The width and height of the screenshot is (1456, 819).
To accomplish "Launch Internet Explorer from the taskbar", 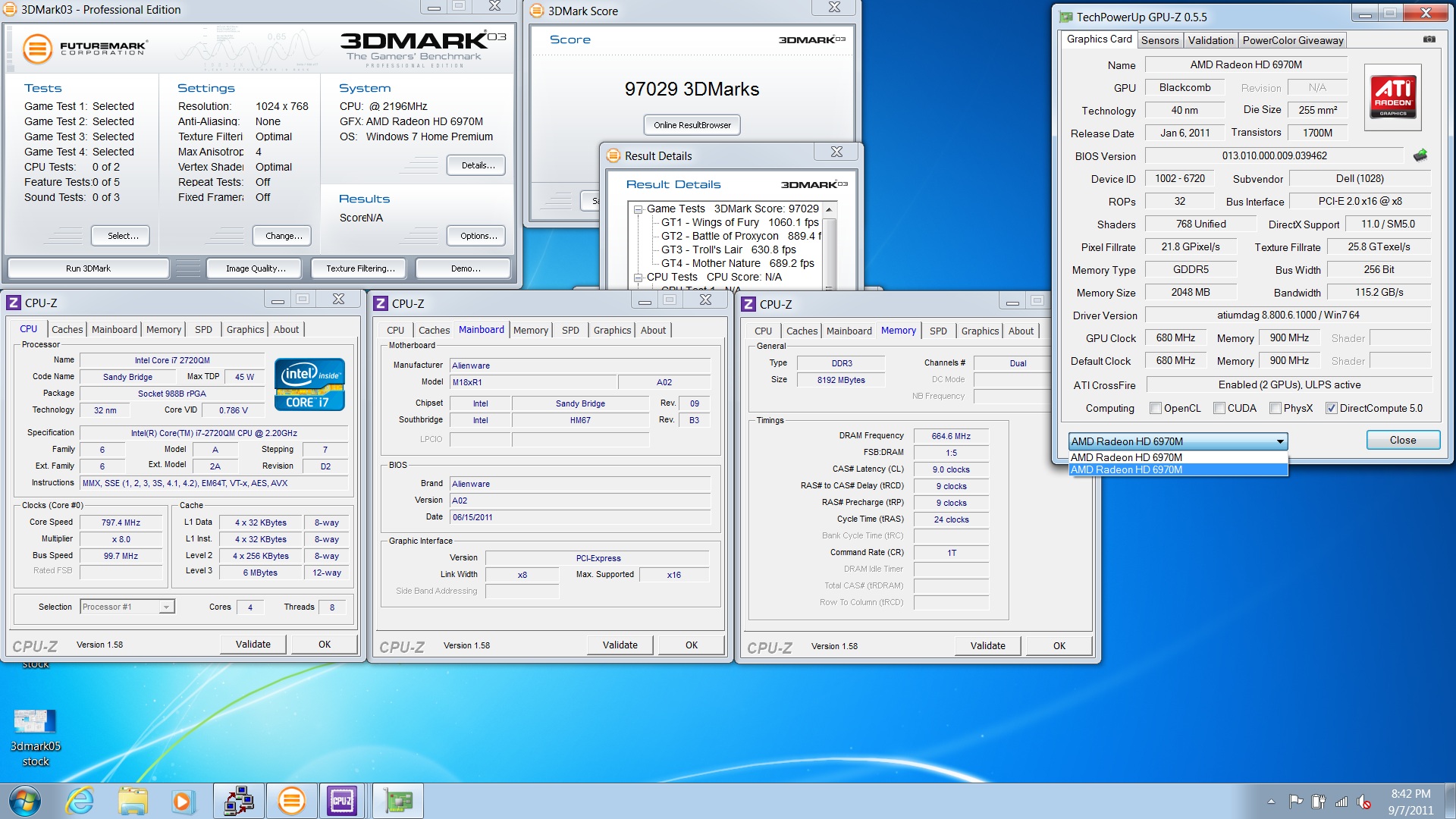I will (80, 801).
